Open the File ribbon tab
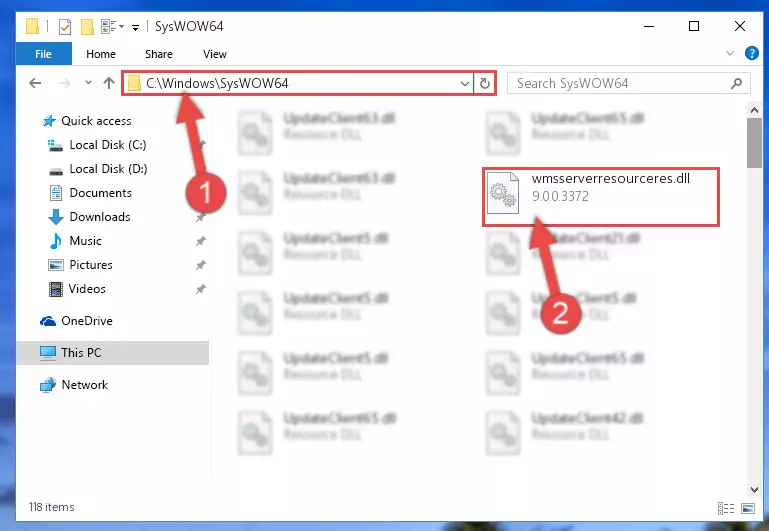Screen dimensions: 769x531 click(44, 54)
